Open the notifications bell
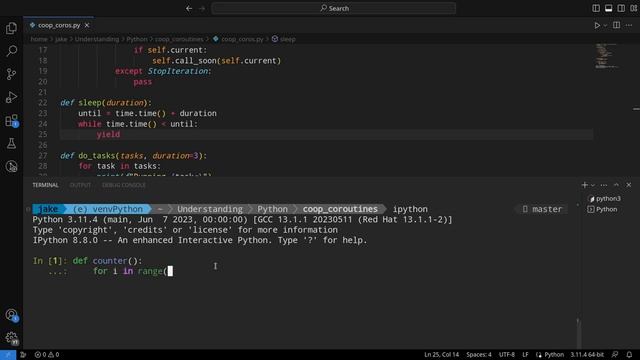 [x=629, y=355]
